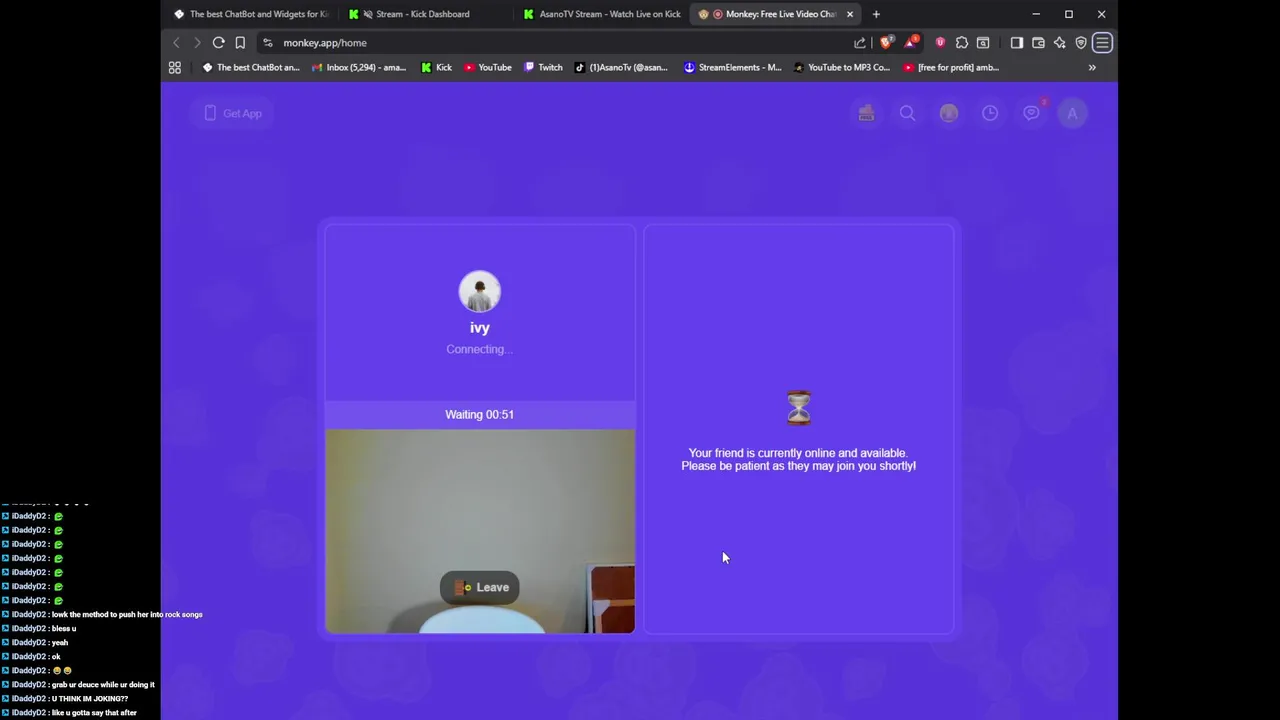The height and width of the screenshot is (720, 1280).
Task: Open the free gift box icon
Action: (x=866, y=113)
